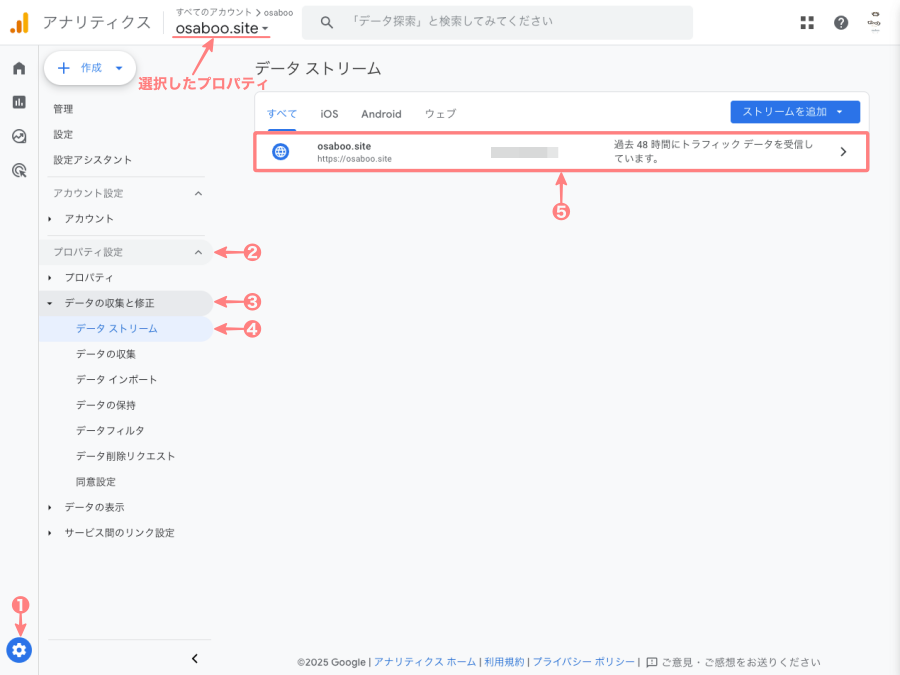Click すべてのアカウント breadcrumb
This screenshot has width=900, height=675.
[x=214, y=12]
